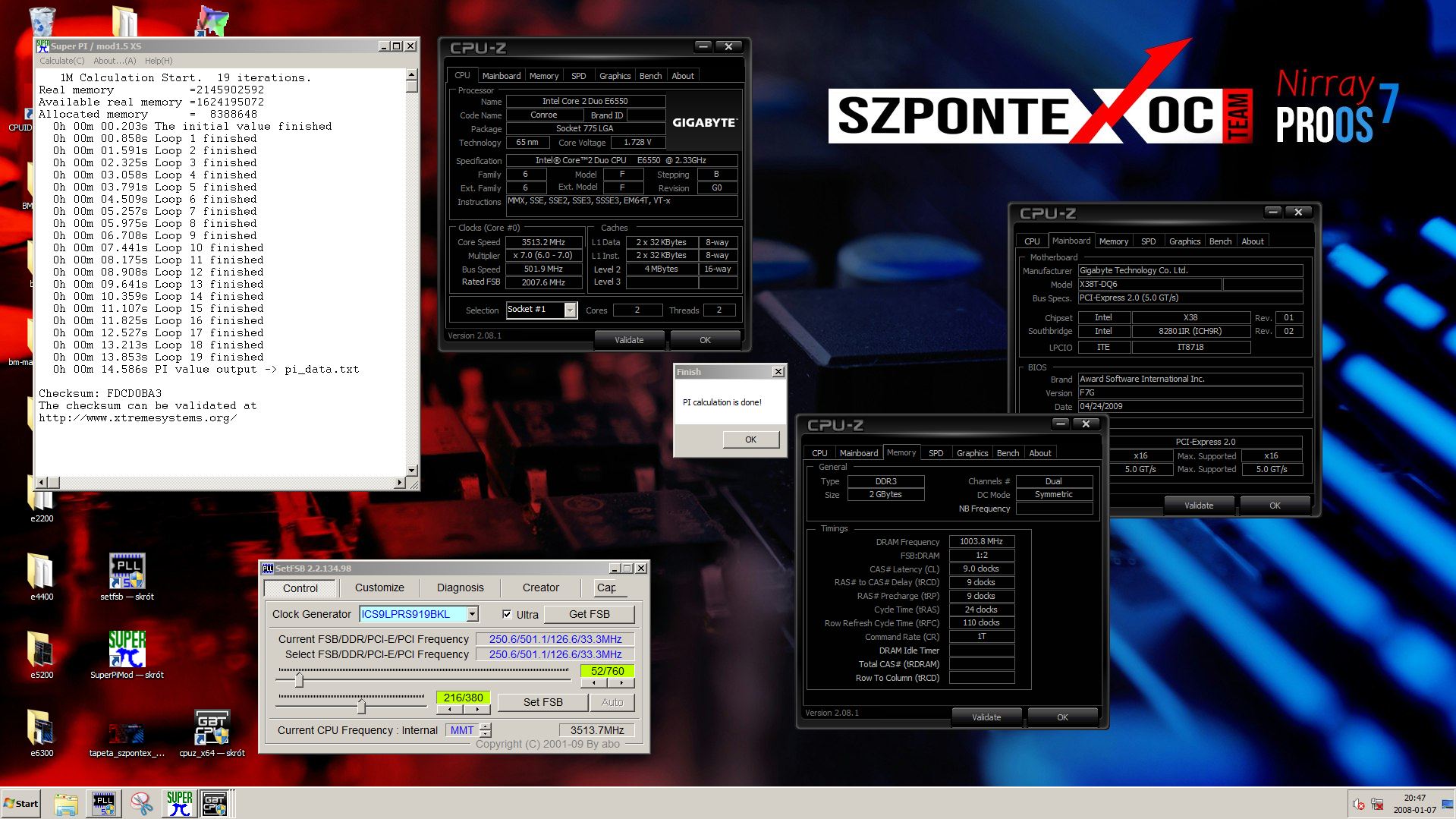Click Validate in the Mainboard CPU-Z window

point(1199,506)
